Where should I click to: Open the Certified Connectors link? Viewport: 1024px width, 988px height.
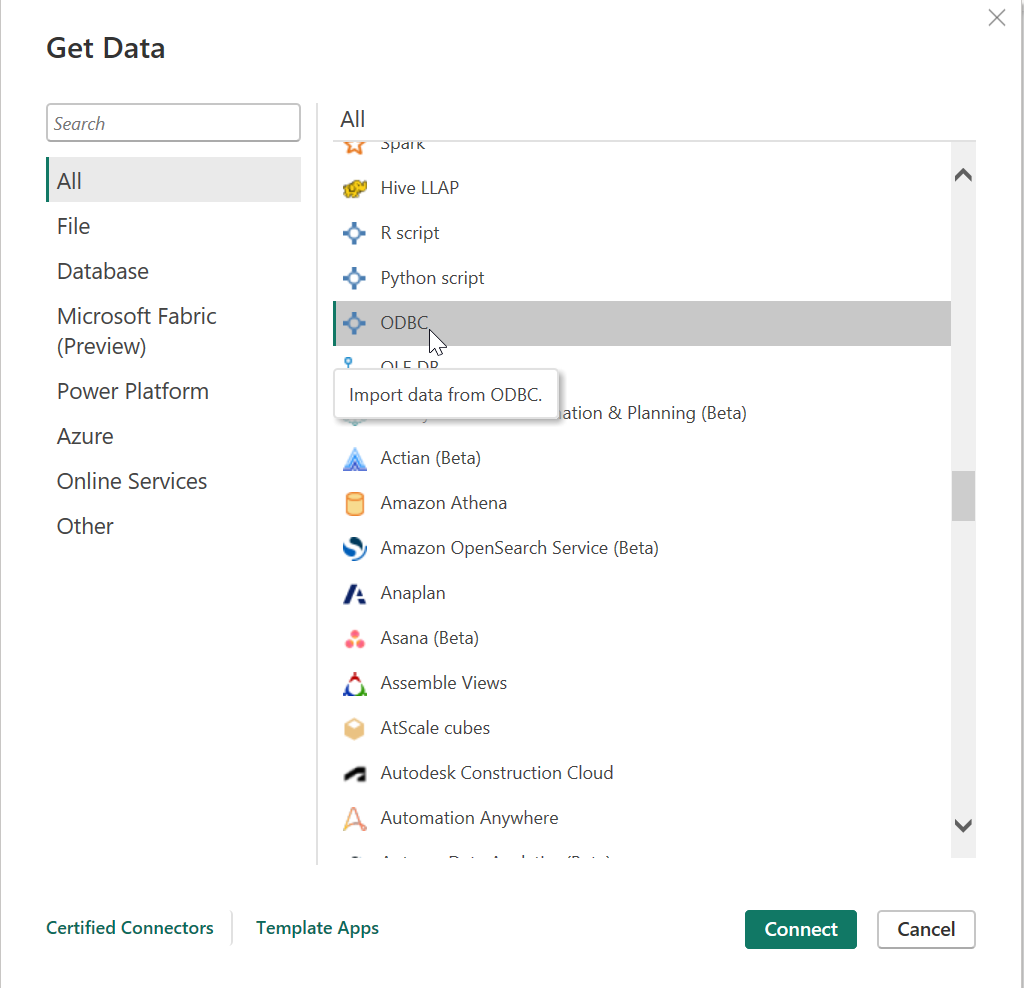(130, 928)
